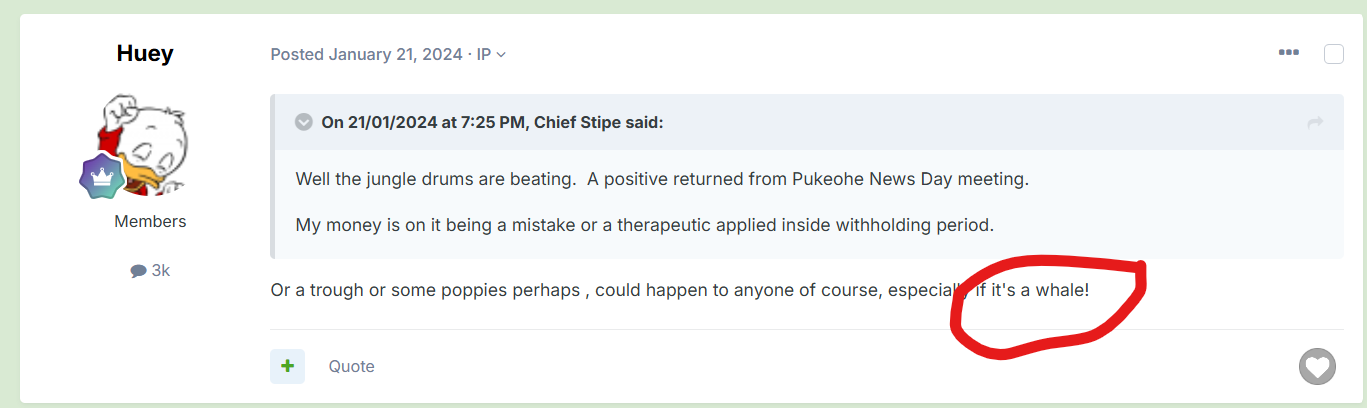Click the Chief Stipe said quote header

(x=492, y=122)
